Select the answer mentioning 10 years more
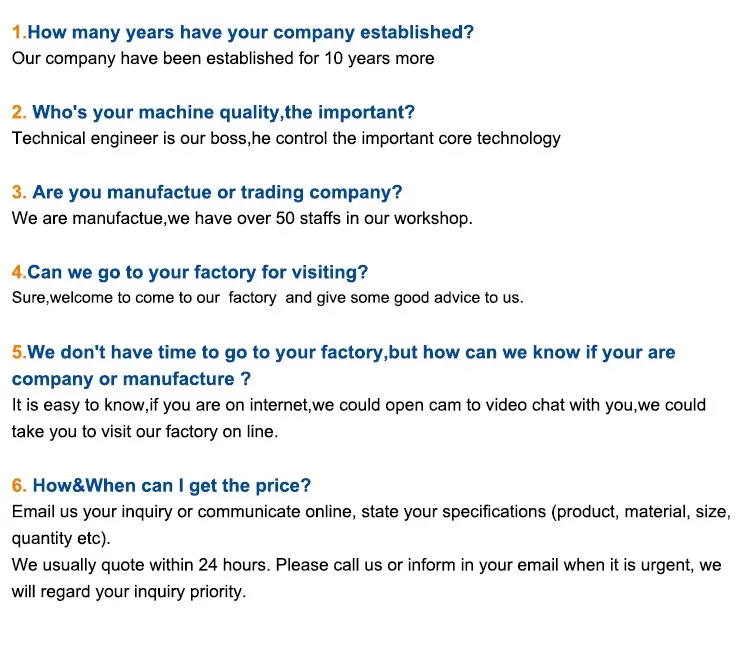The image size is (750, 664). point(223,58)
